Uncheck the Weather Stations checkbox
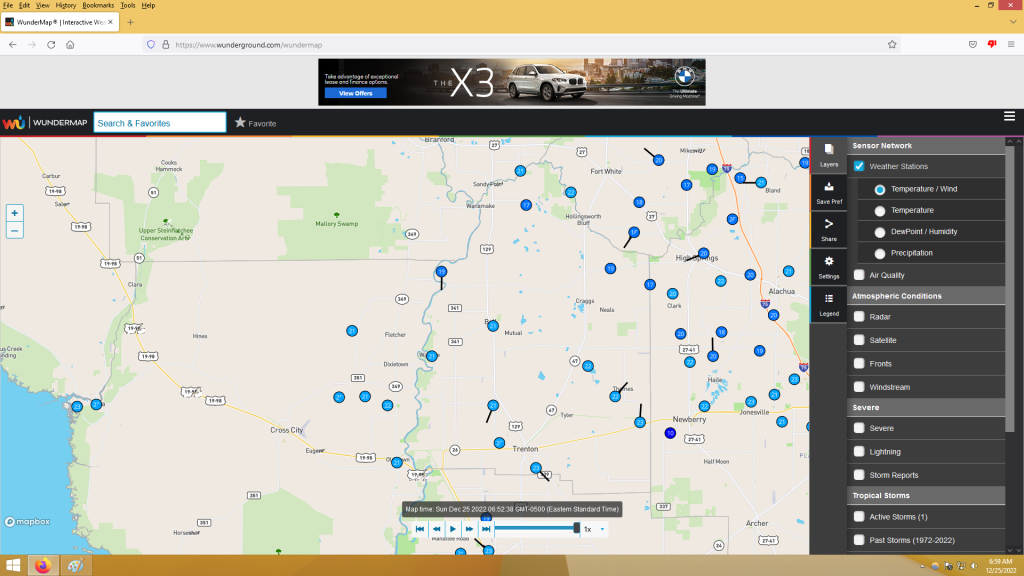 tap(859, 166)
